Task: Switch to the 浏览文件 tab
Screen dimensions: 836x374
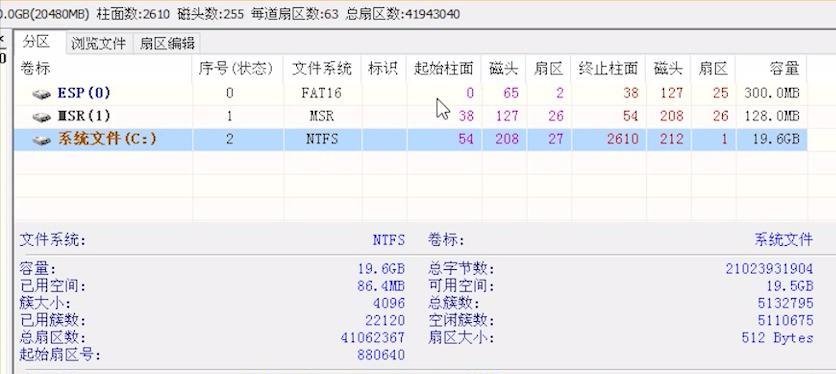Action: point(99,44)
